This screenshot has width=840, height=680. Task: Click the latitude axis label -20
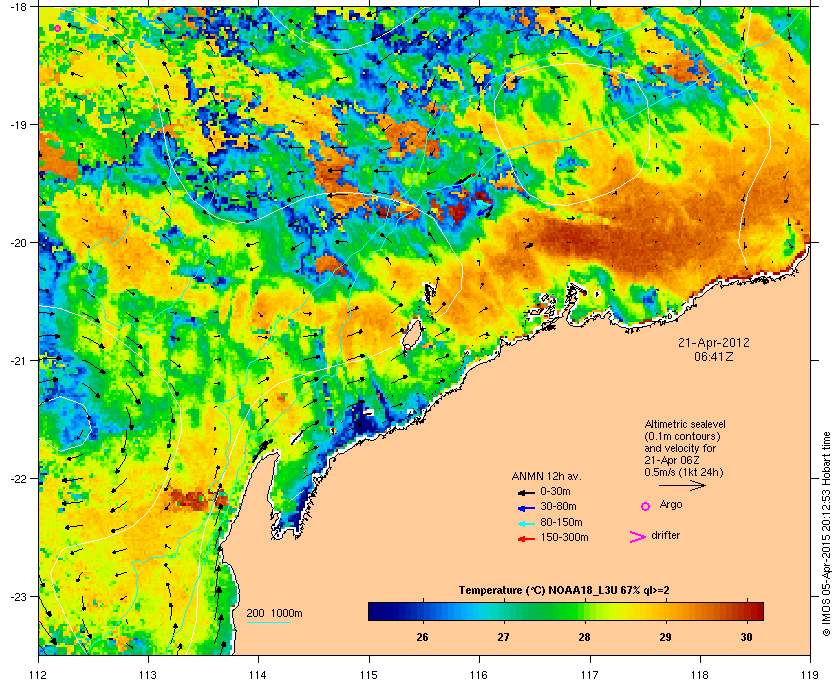coord(18,243)
